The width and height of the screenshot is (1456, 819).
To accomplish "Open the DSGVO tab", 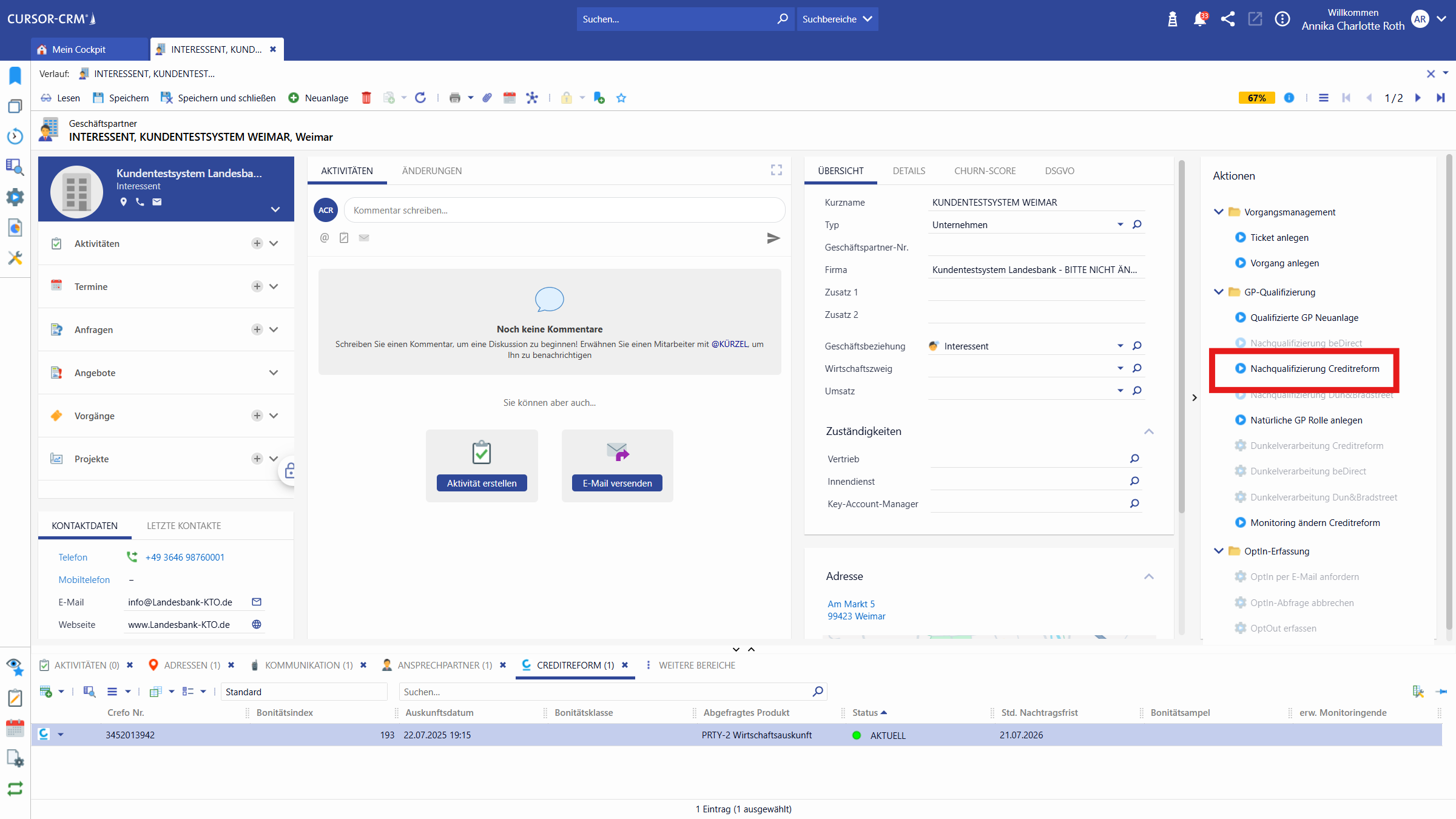I will click(1059, 171).
